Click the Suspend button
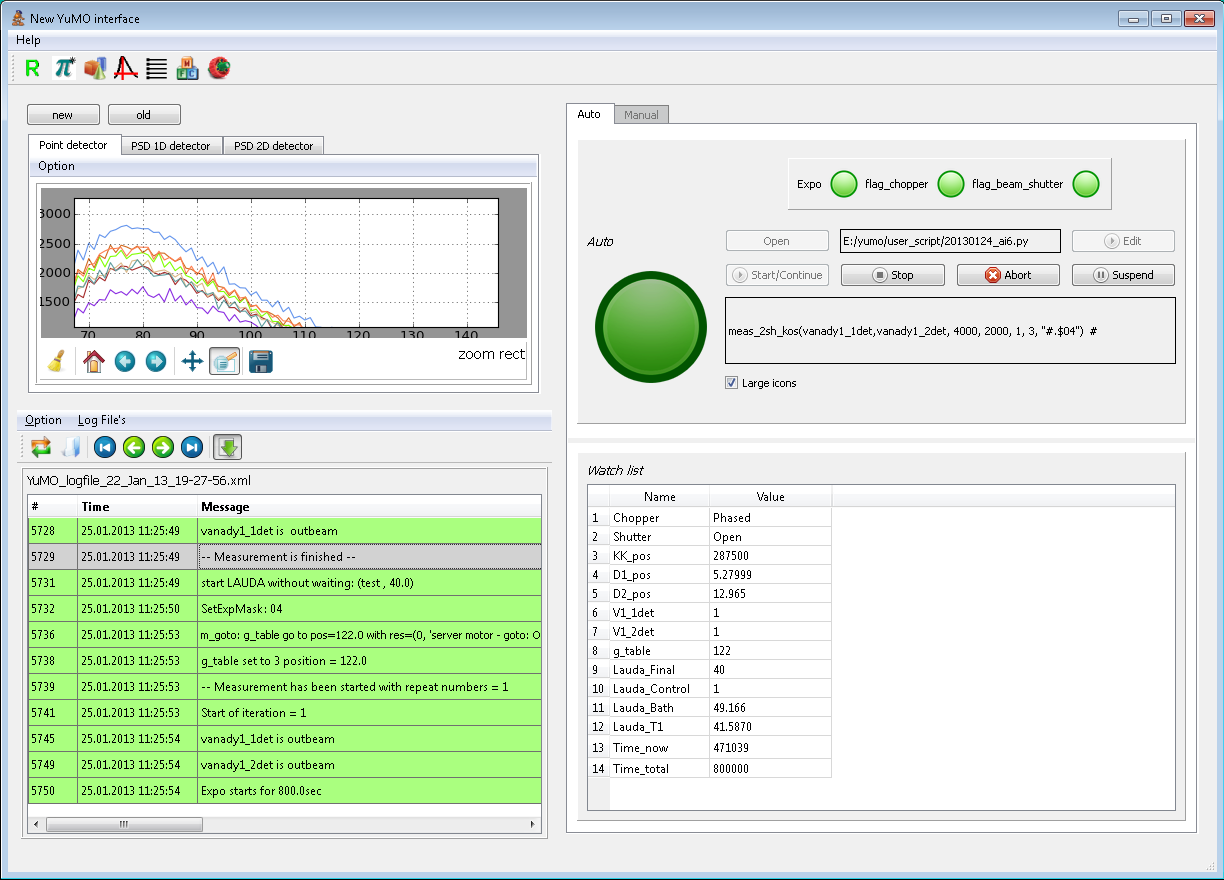The image size is (1224, 880). click(x=1123, y=275)
